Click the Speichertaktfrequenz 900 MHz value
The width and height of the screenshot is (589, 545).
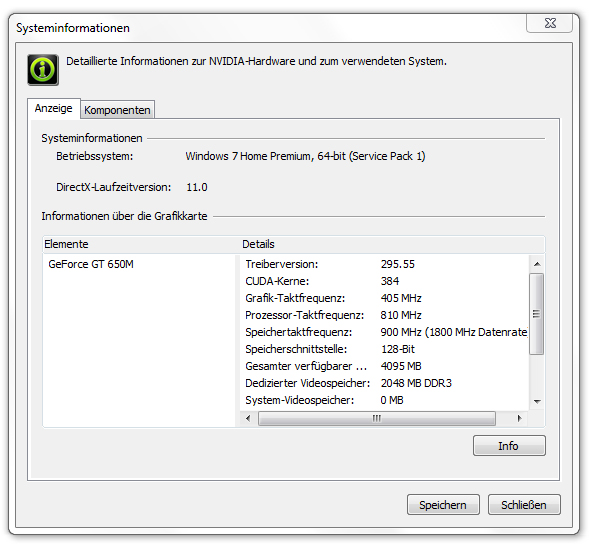tap(454, 332)
